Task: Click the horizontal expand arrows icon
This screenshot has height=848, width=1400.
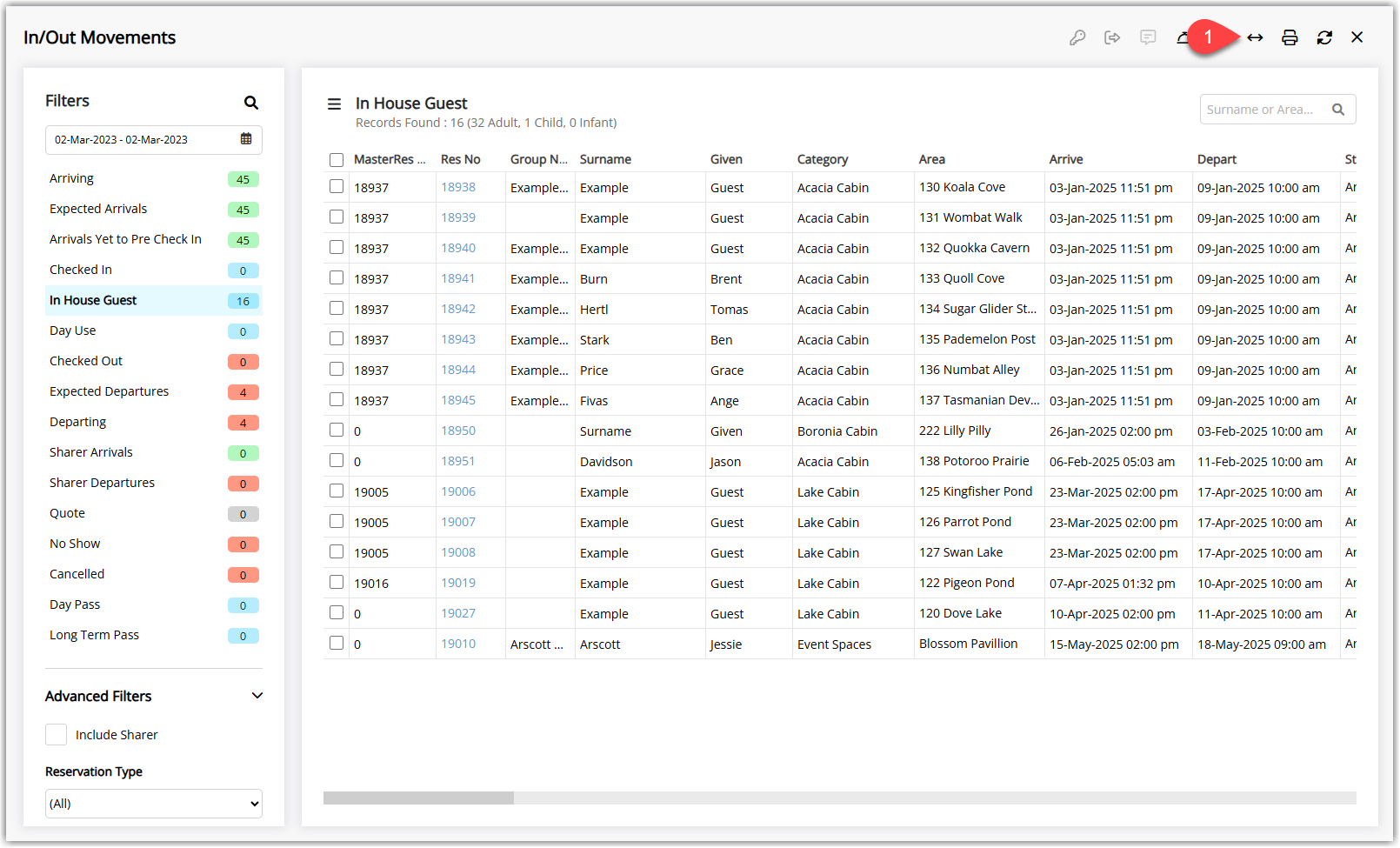Action: pyautogui.click(x=1255, y=37)
